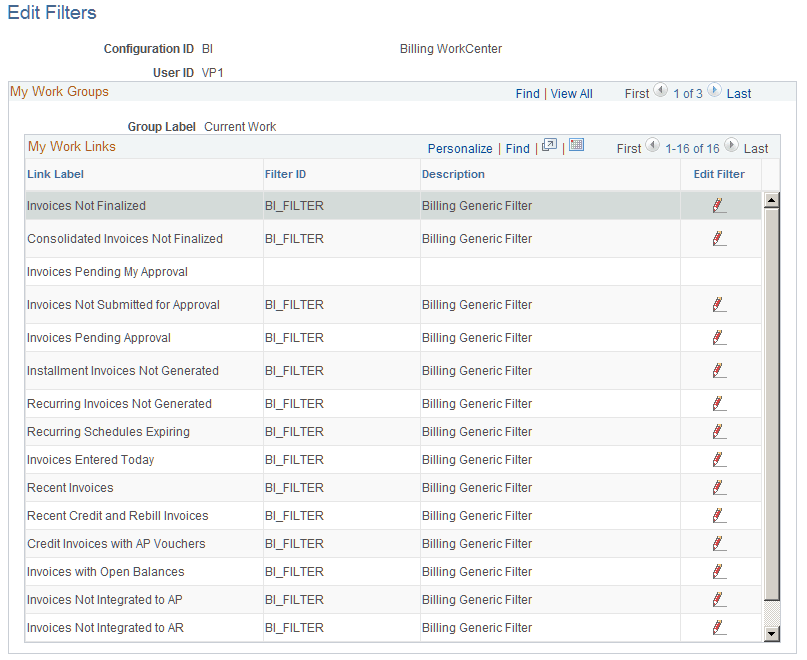This screenshot has width=807, height=660.
Task: Edit filter for Invoices with Open Balances
Action: [x=719, y=572]
